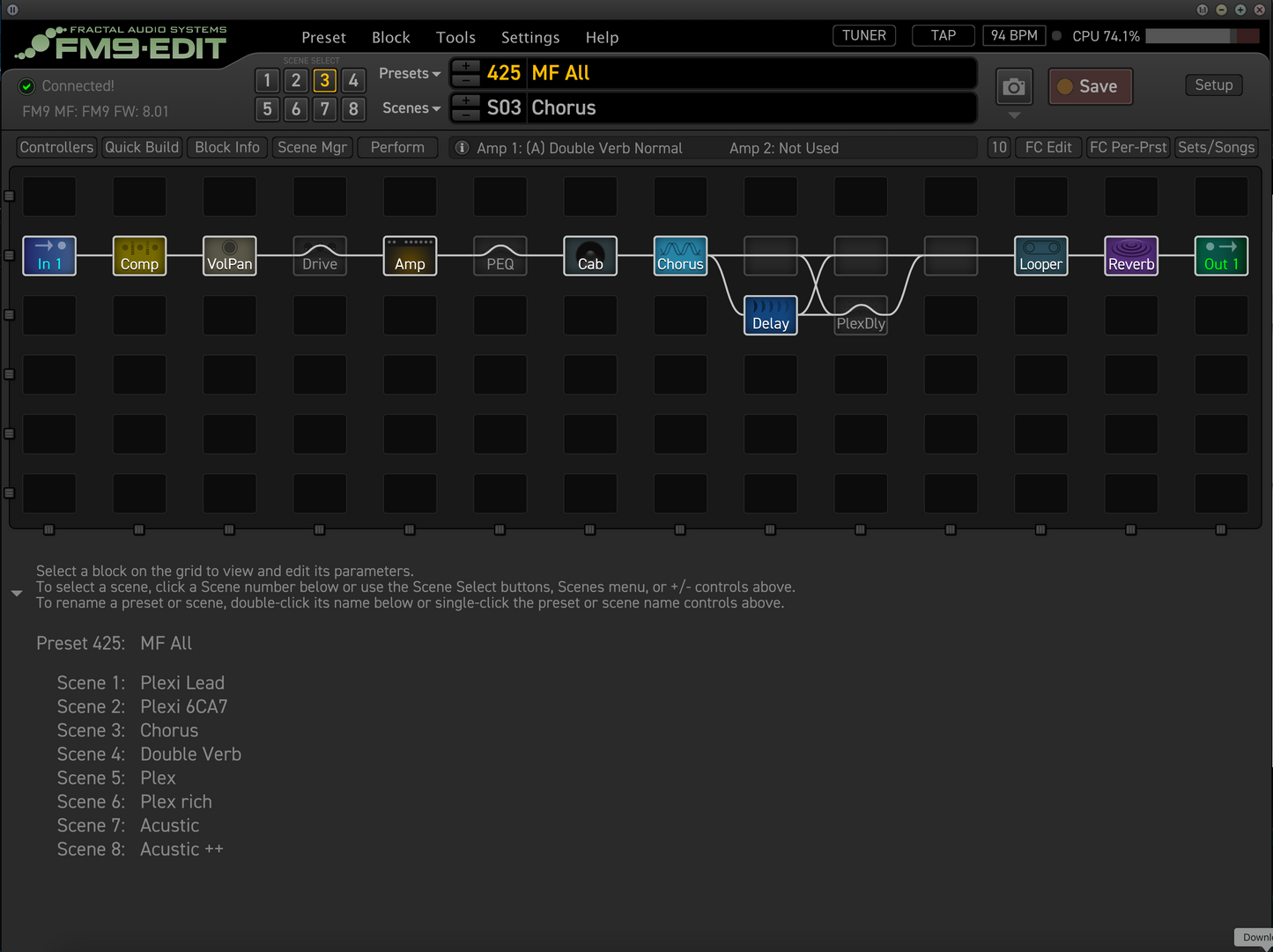Click the Amp info icon

pos(462,148)
